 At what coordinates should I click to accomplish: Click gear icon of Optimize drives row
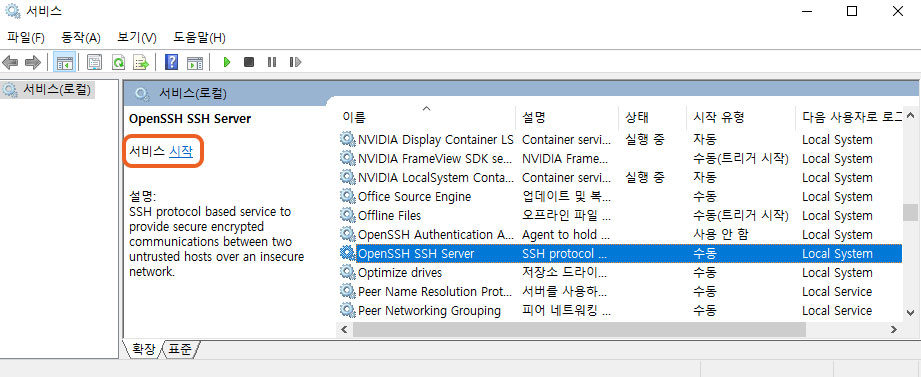pos(348,272)
